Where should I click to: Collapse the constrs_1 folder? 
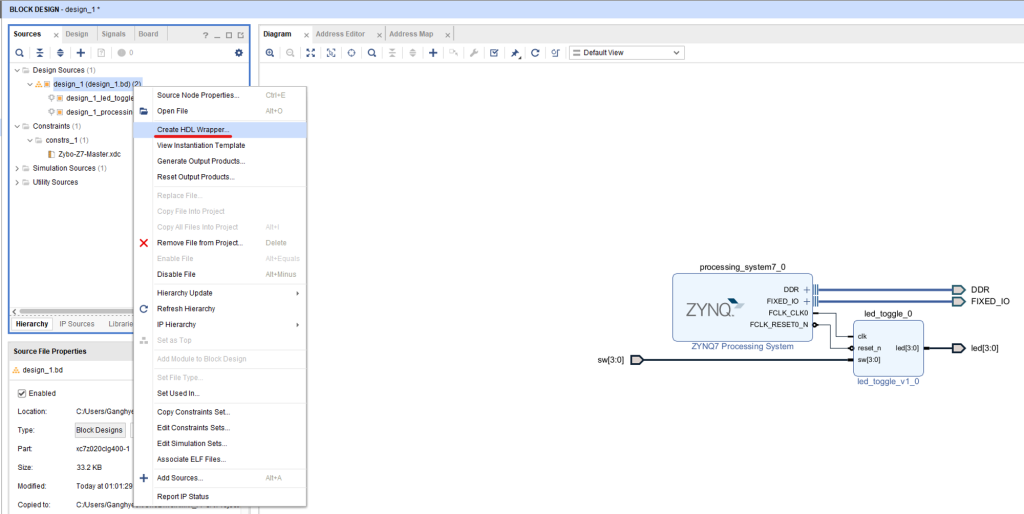tap(29, 140)
